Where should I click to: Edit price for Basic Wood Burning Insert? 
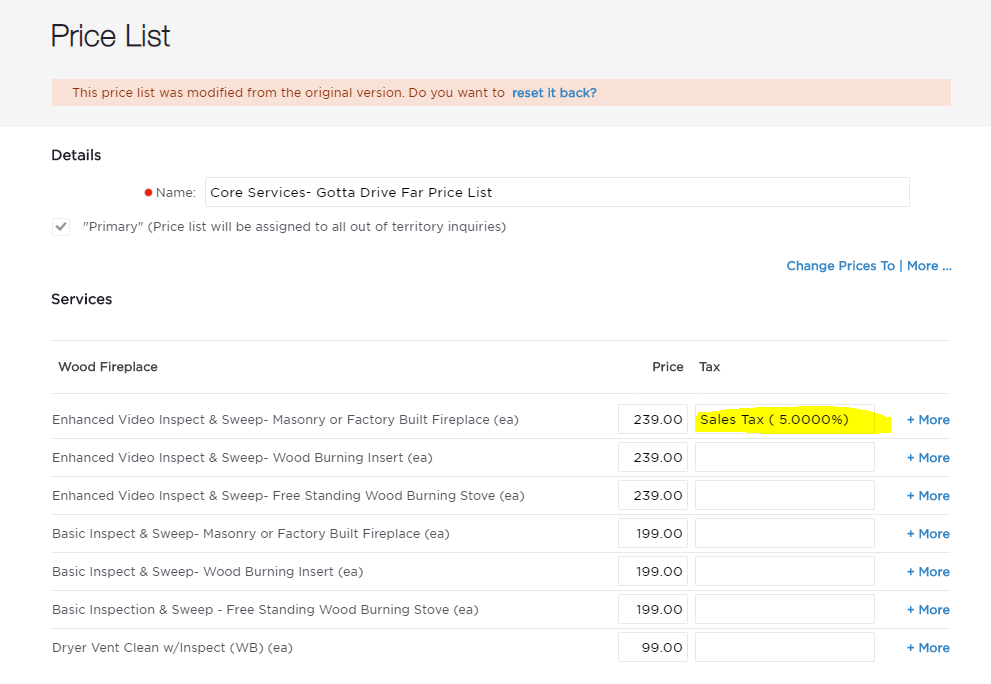tap(653, 571)
